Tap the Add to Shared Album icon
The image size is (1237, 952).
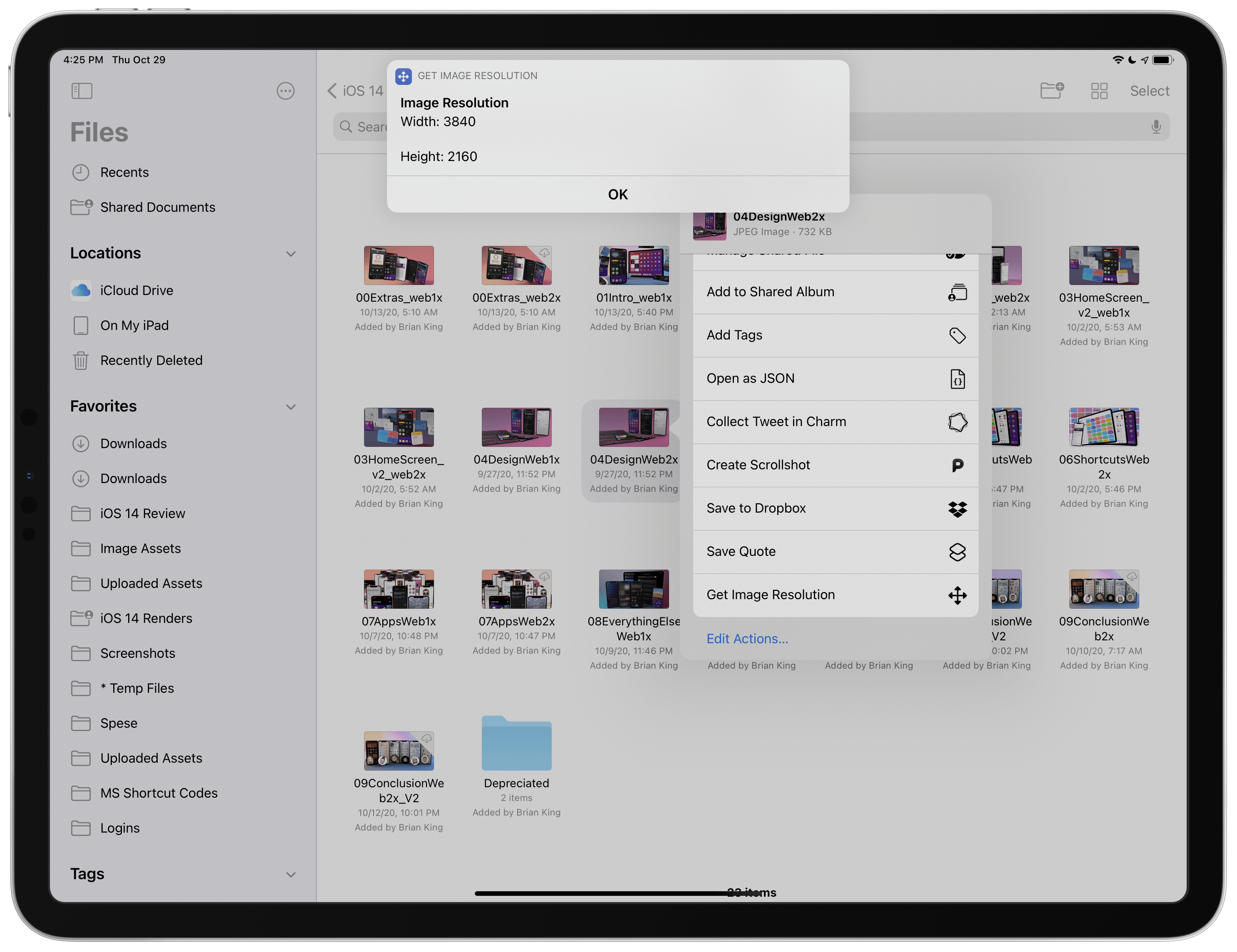[x=957, y=292]
